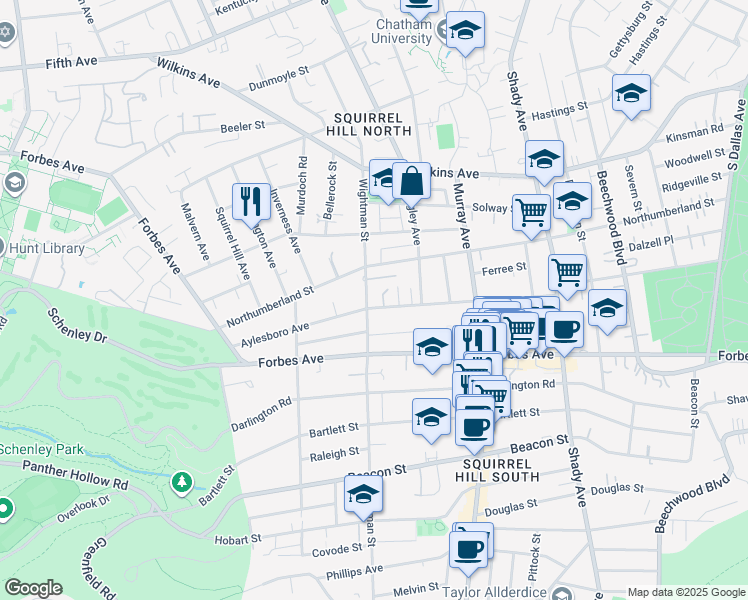Click the Schenley Park label
This screenshot has height=600, width=748.
pos(42,449)
